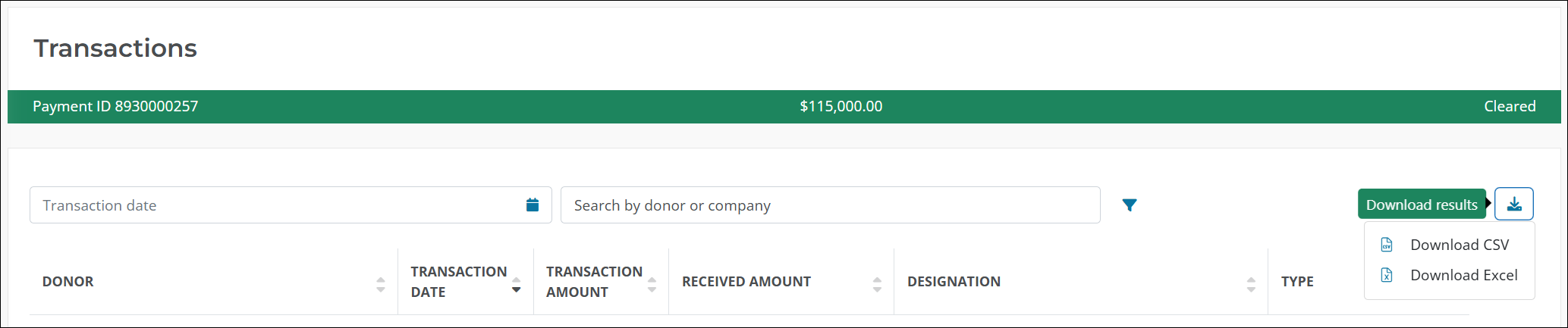Click the Excel file icon in download menu

1387,275
